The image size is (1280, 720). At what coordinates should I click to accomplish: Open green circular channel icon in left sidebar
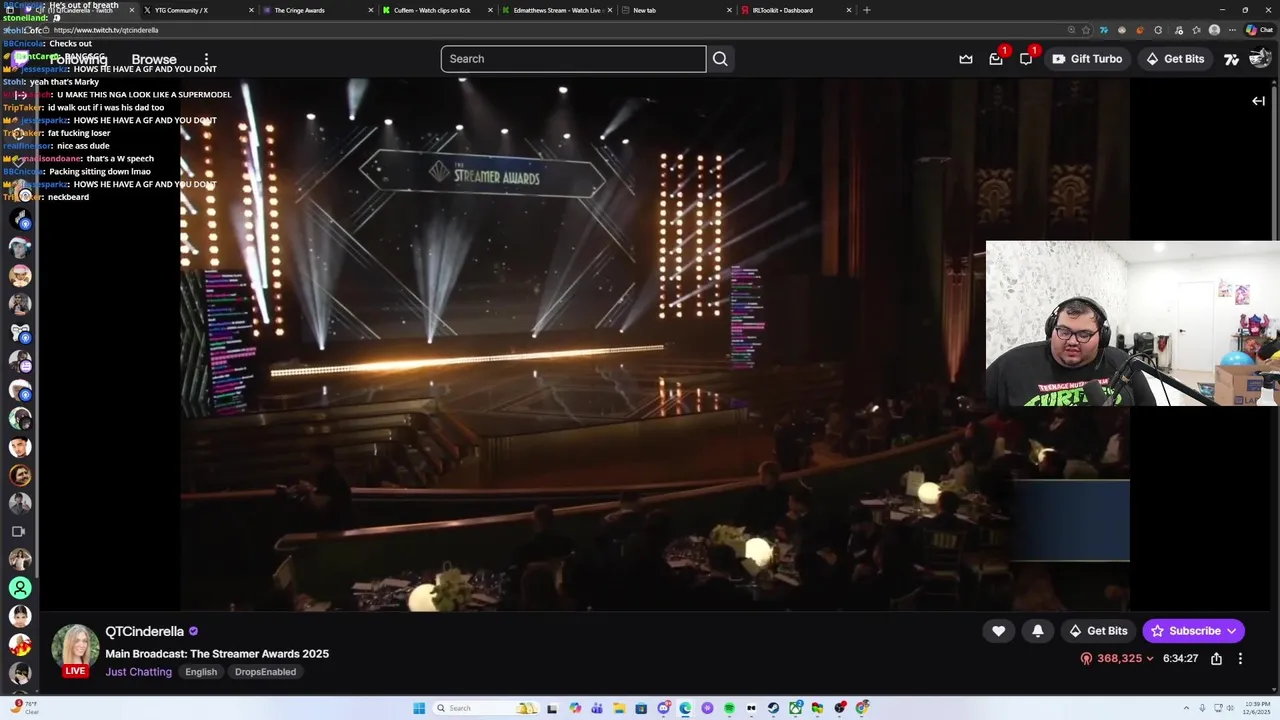(20, 588)
